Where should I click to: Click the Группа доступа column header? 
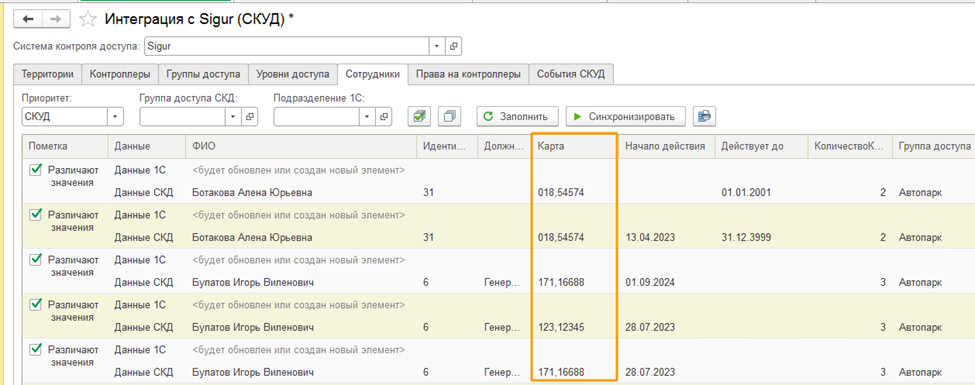[x=934, y=146]
